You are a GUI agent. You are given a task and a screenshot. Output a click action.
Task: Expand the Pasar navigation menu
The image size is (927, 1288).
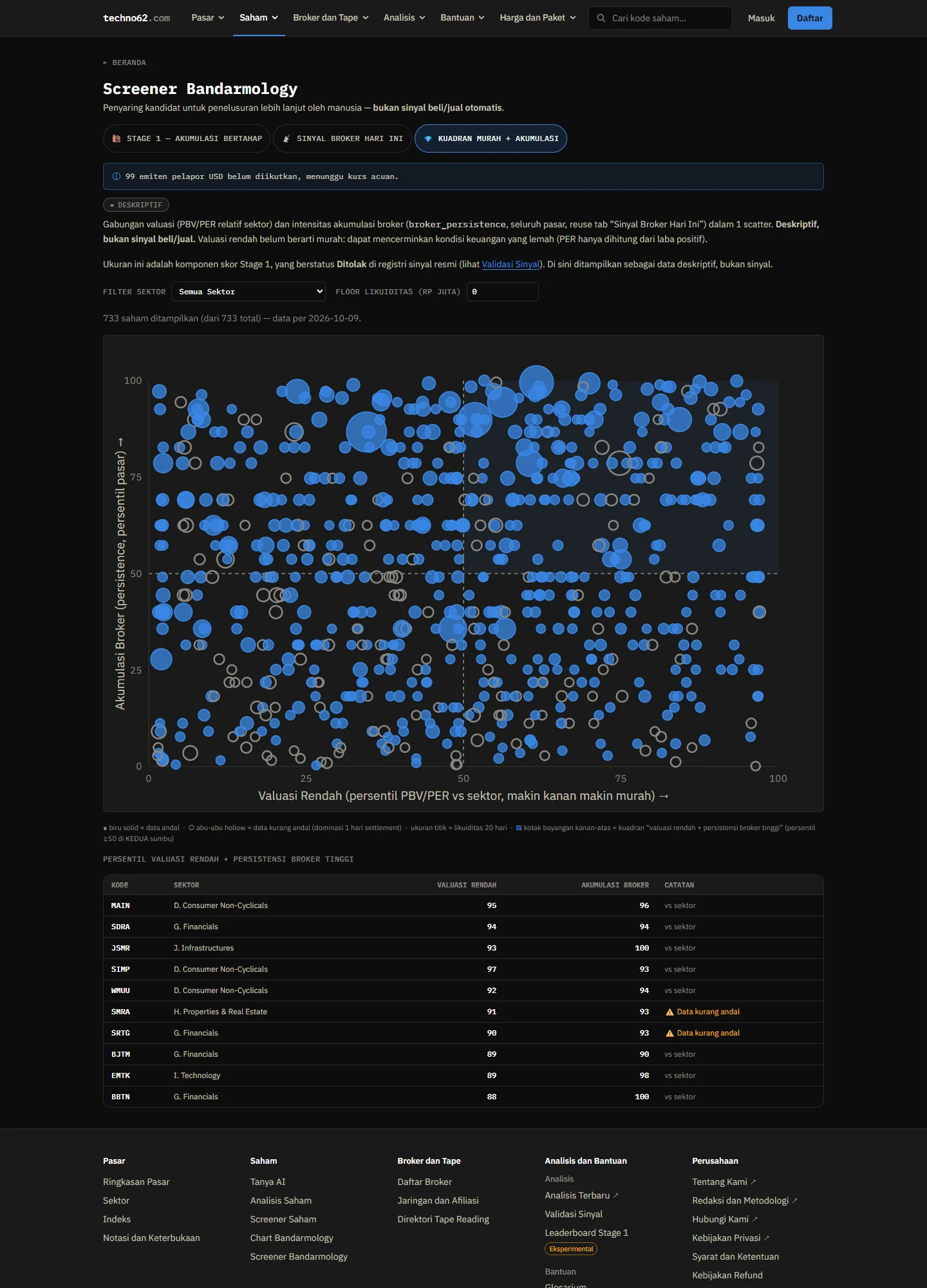coord(208,18)
